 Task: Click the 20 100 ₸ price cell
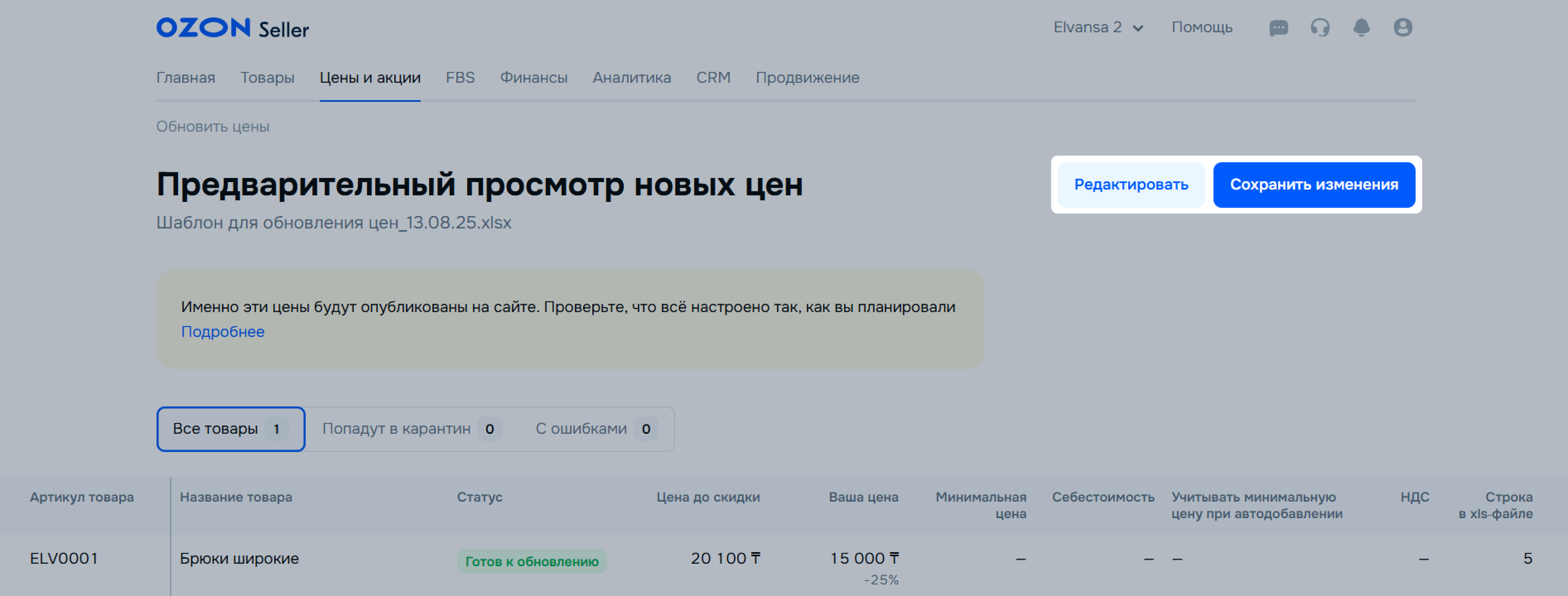click(726, 558)
